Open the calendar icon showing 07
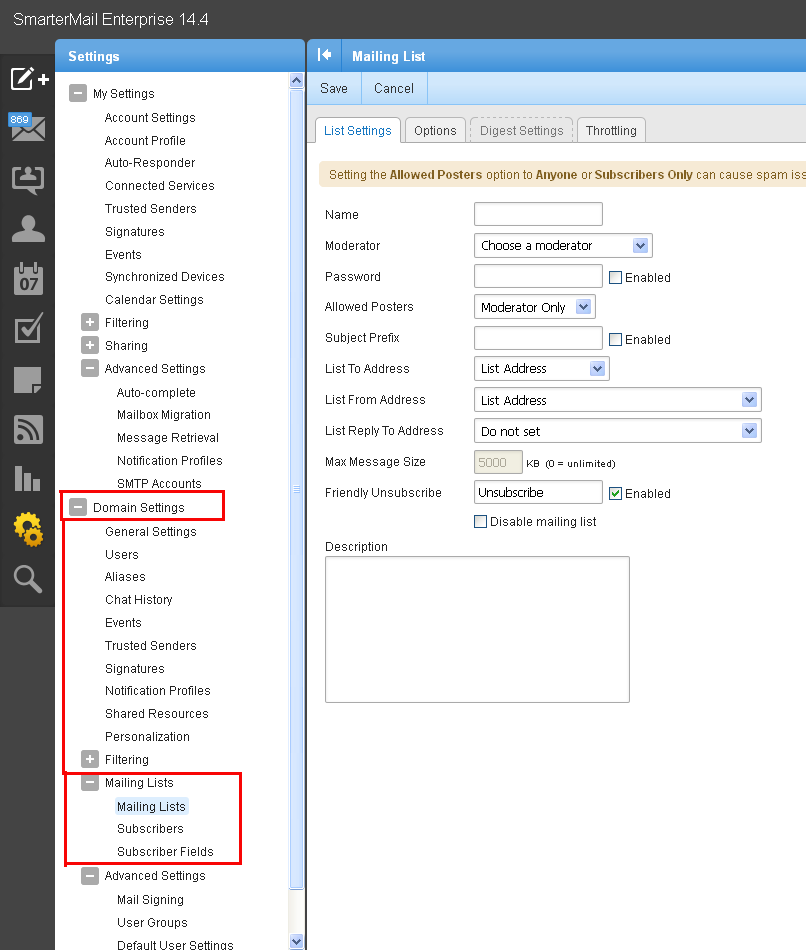Image resolution: width=806 pixels, height=950 pixels. pyautogui.click(x=28, y=279)
